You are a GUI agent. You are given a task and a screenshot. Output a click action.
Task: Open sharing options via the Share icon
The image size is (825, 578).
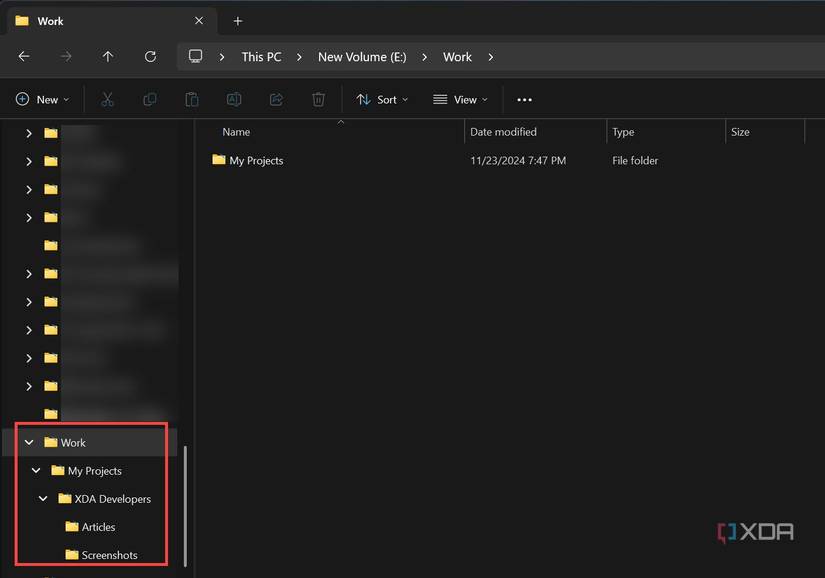tap(276, 99)
